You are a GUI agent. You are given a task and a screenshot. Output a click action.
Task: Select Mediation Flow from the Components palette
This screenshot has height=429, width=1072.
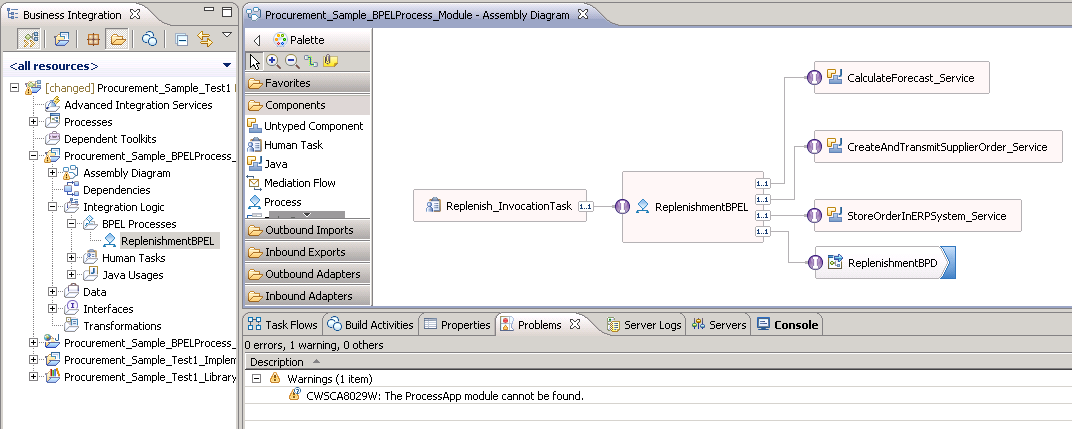300,183
